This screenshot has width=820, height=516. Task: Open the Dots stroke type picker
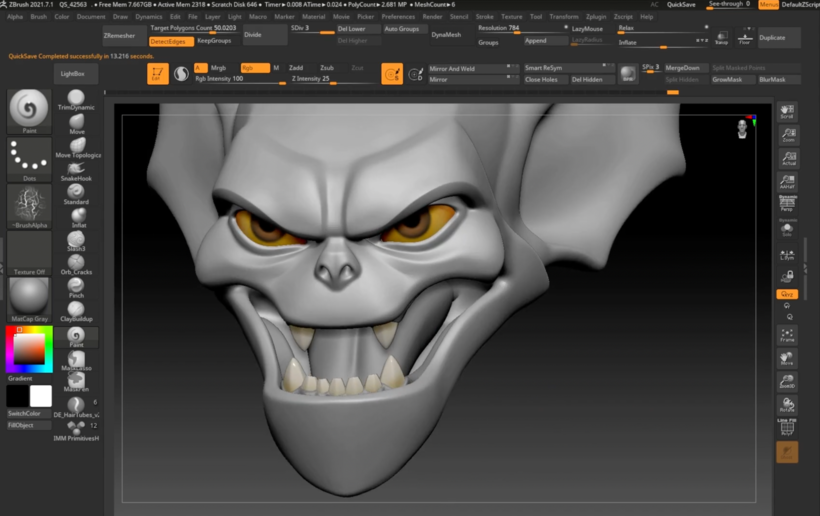[x=29, y=159]
